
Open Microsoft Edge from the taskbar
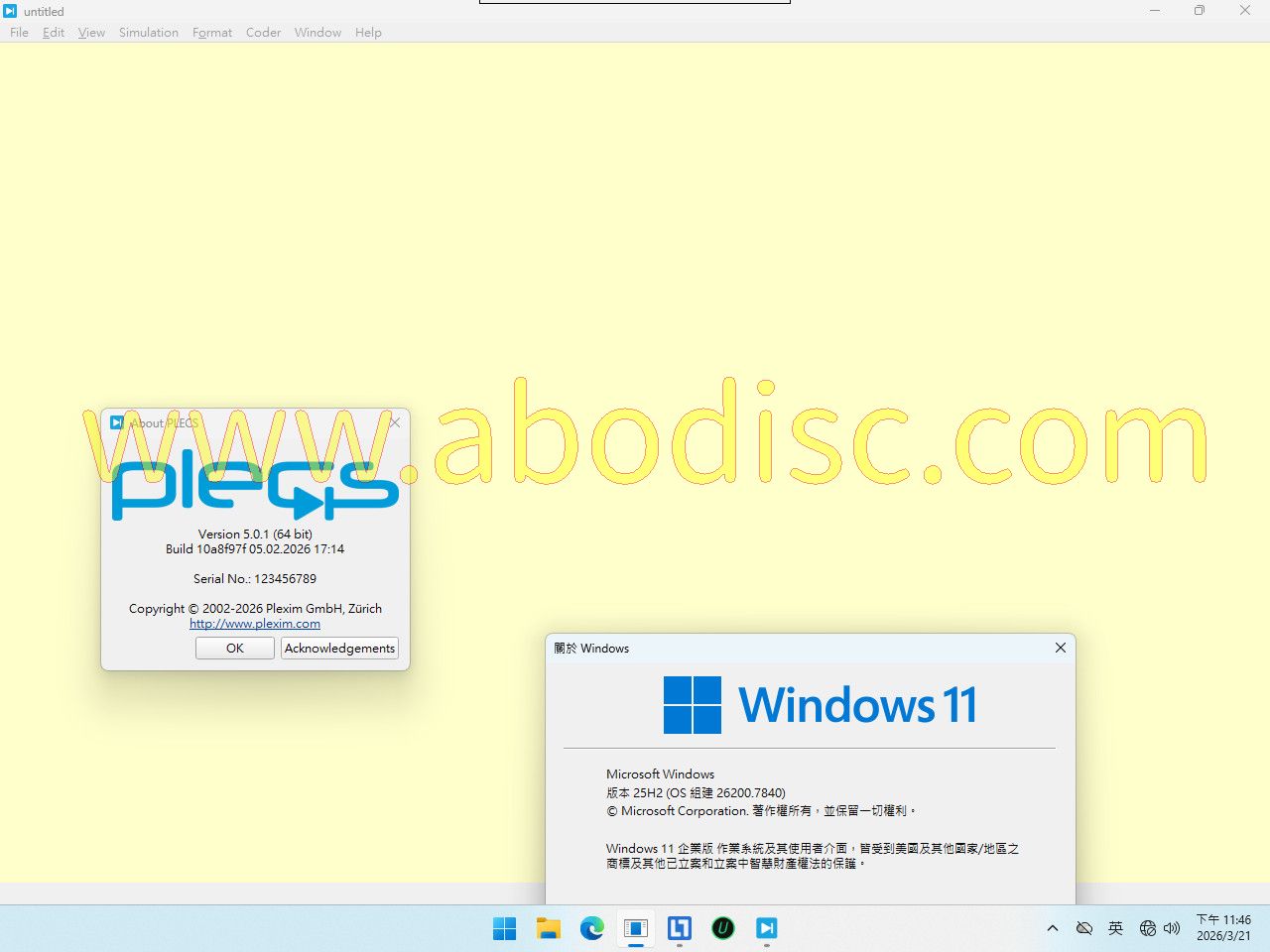(x=592, y=928)
